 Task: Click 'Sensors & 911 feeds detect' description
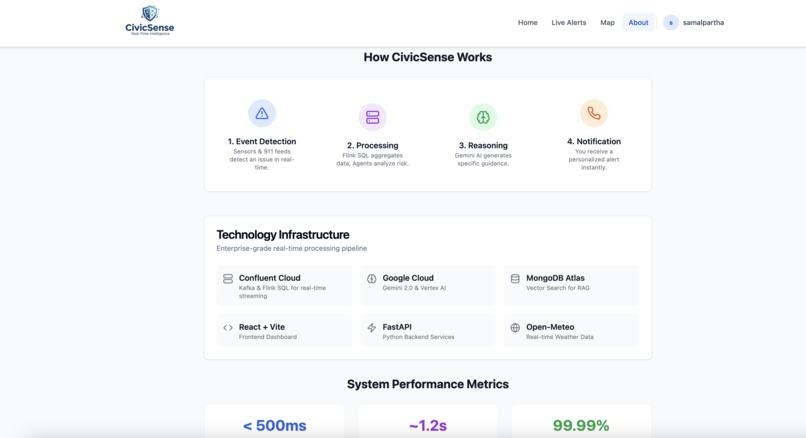coord(262,159)
